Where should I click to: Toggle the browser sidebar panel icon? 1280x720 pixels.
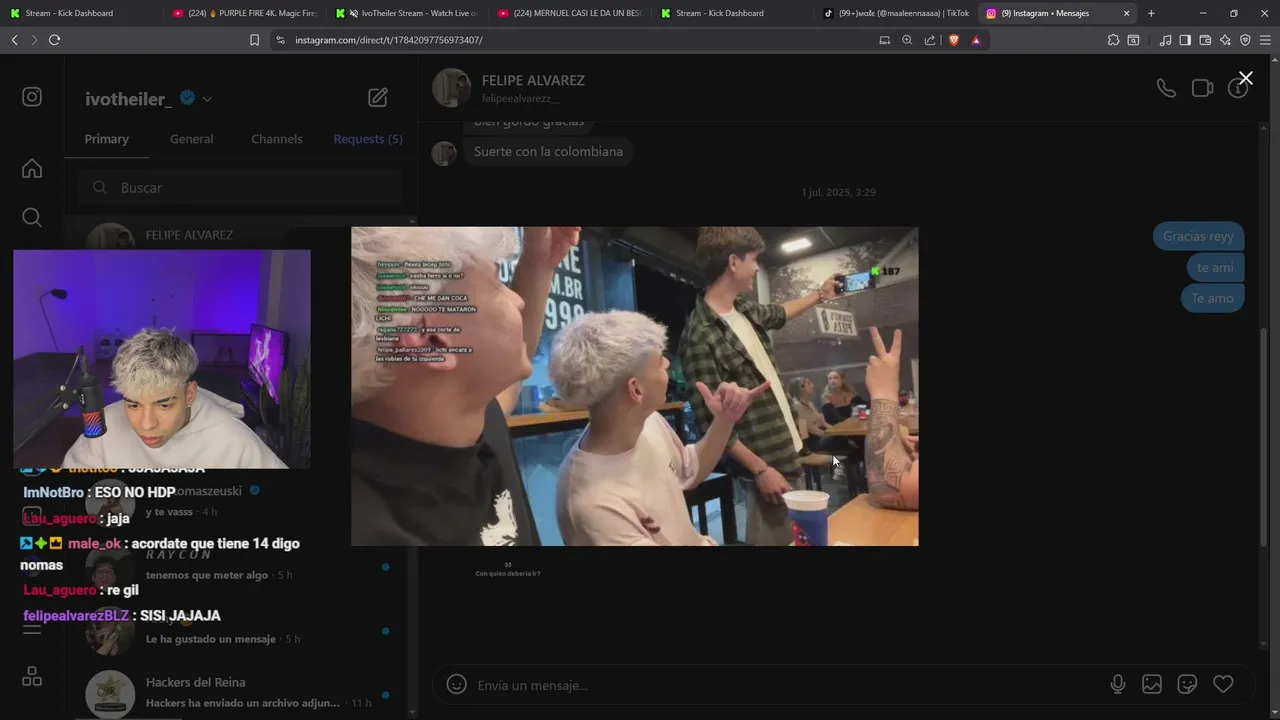click(x=1185, y=40)
